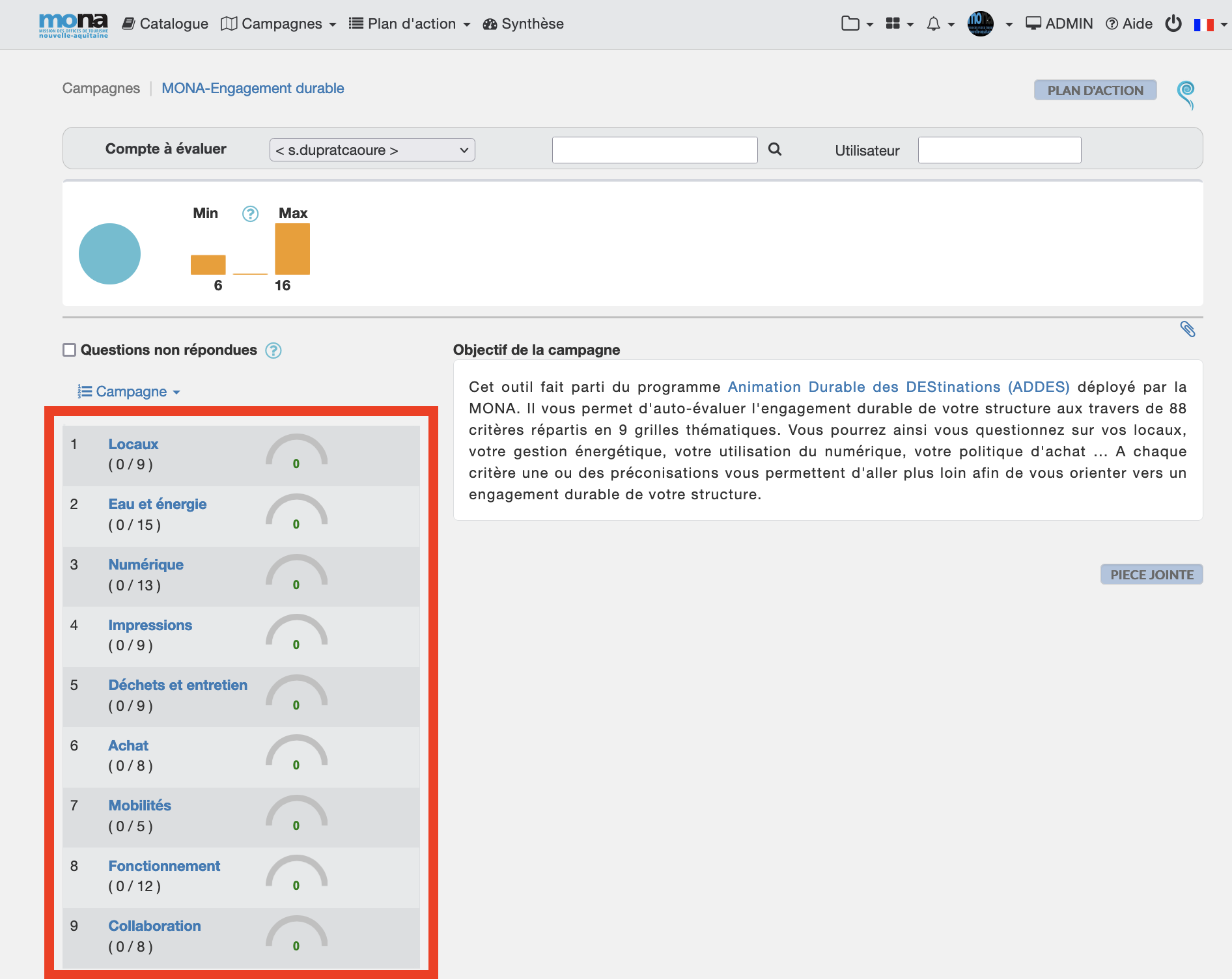Click the PLAN D'ACTION button
This screenshot has width=1232, height=979.
[x=1095, y=90]
